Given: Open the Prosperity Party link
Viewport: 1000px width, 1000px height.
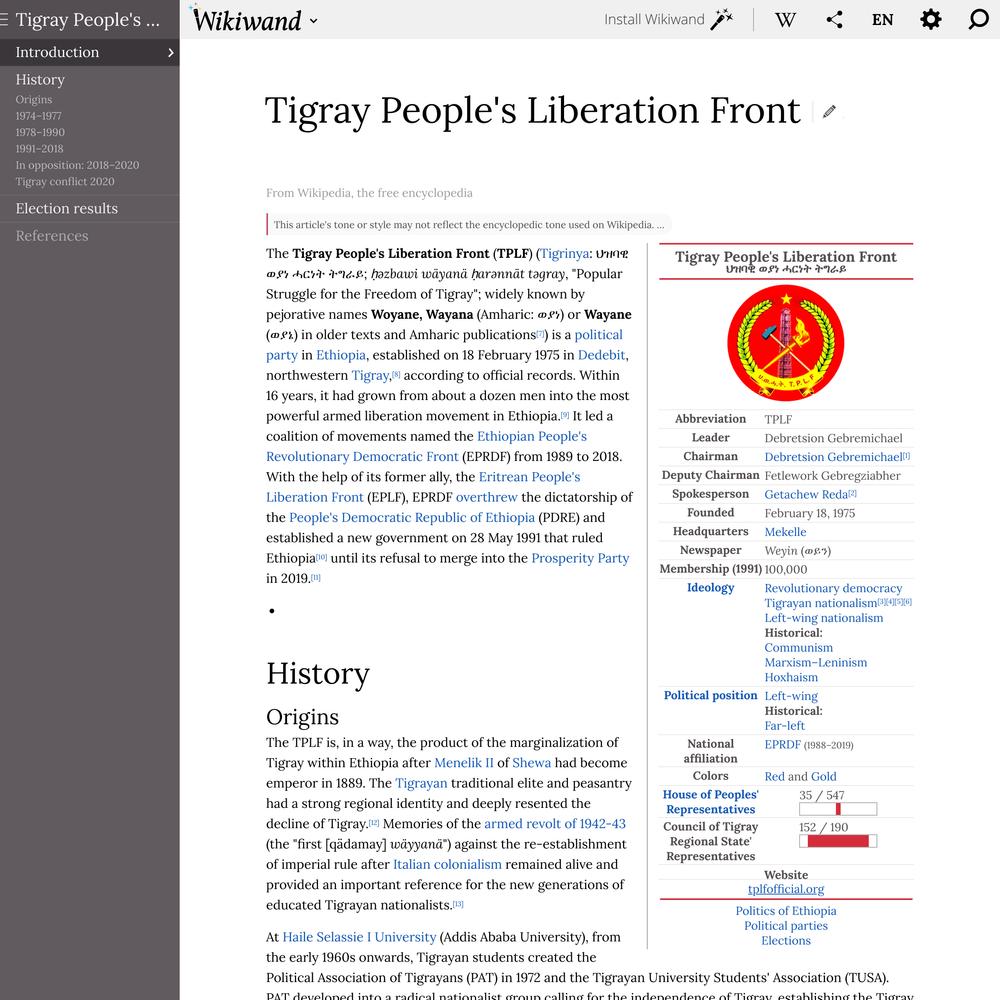Looking at the screenshot, I should (580, 558).
